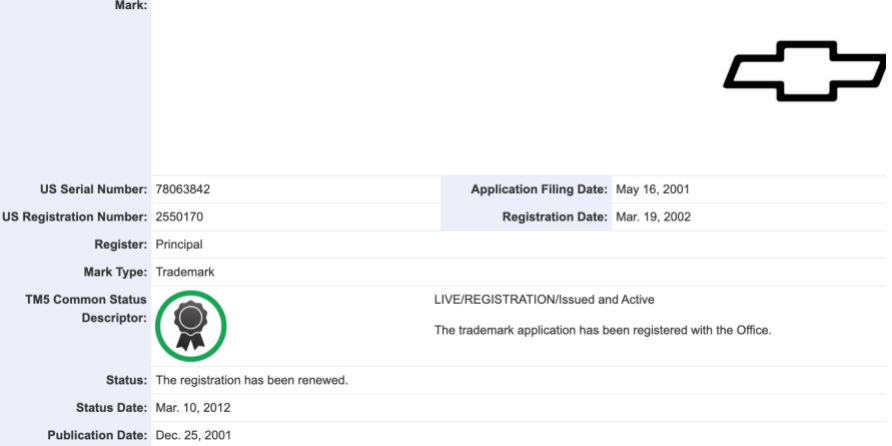This screenshot has height=446, width=892.
Task: Click the US Serial Number label
Action: pos(93,189)
